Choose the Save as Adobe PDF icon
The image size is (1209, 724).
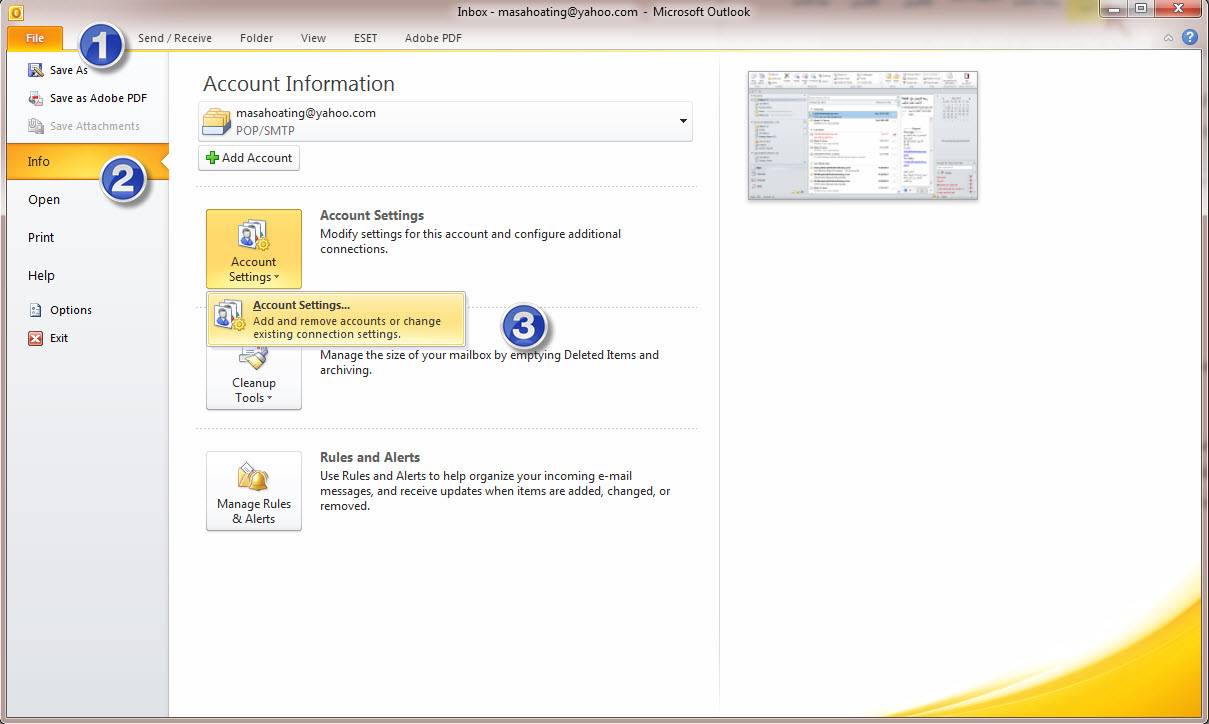36,98
